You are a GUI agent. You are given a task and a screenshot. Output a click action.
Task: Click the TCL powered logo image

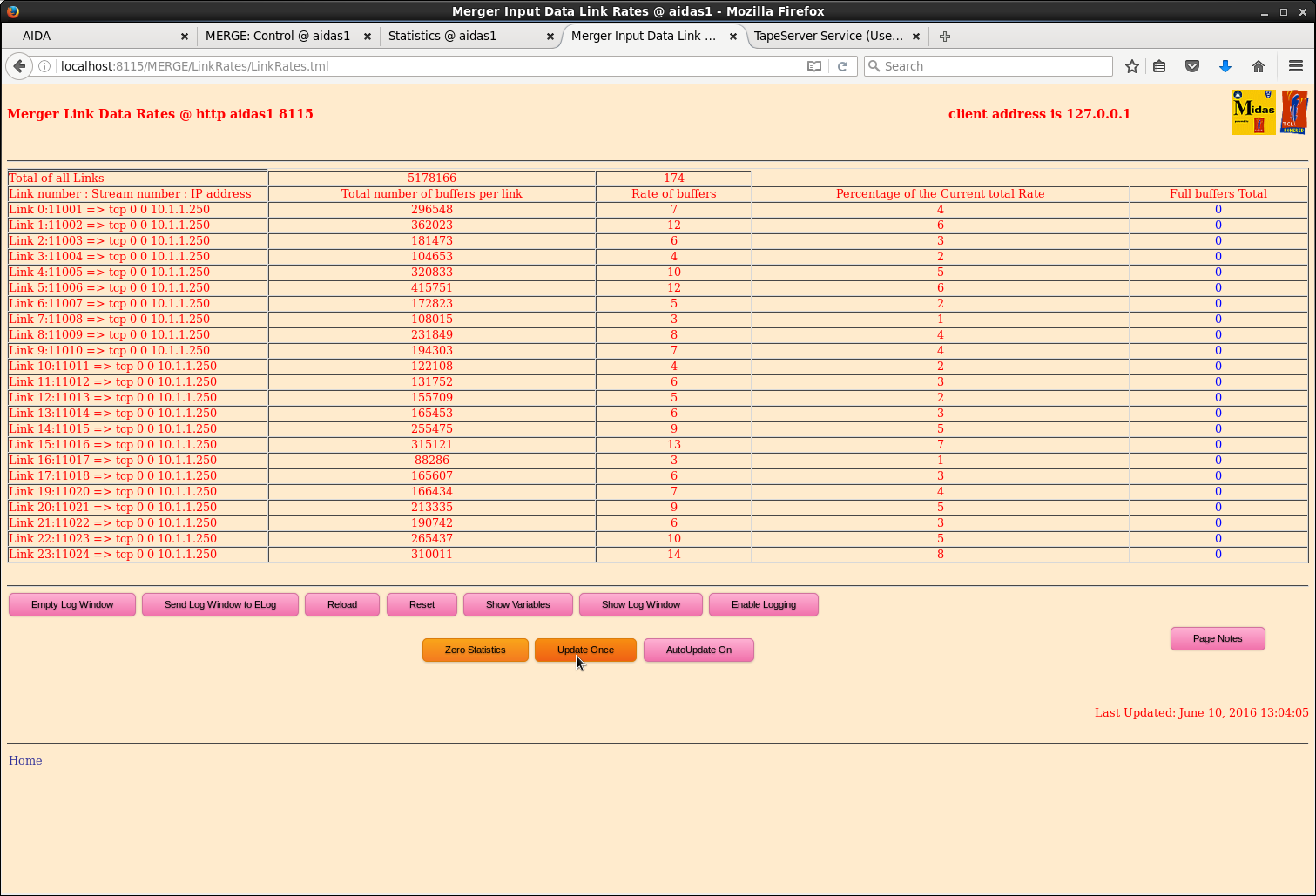pyautogui.click(x=1294, y=112)
